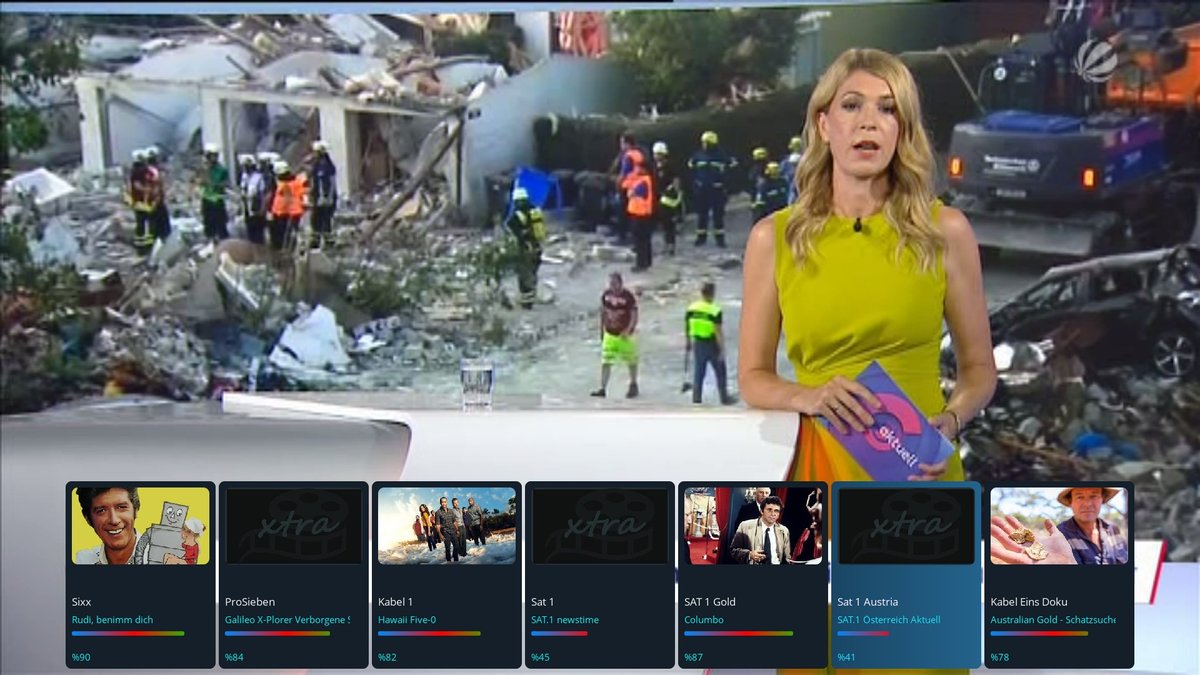Click the 'Kabel 1' channel name
The height and width of the screenshot is (675, 1200).
tap(395, 602)
